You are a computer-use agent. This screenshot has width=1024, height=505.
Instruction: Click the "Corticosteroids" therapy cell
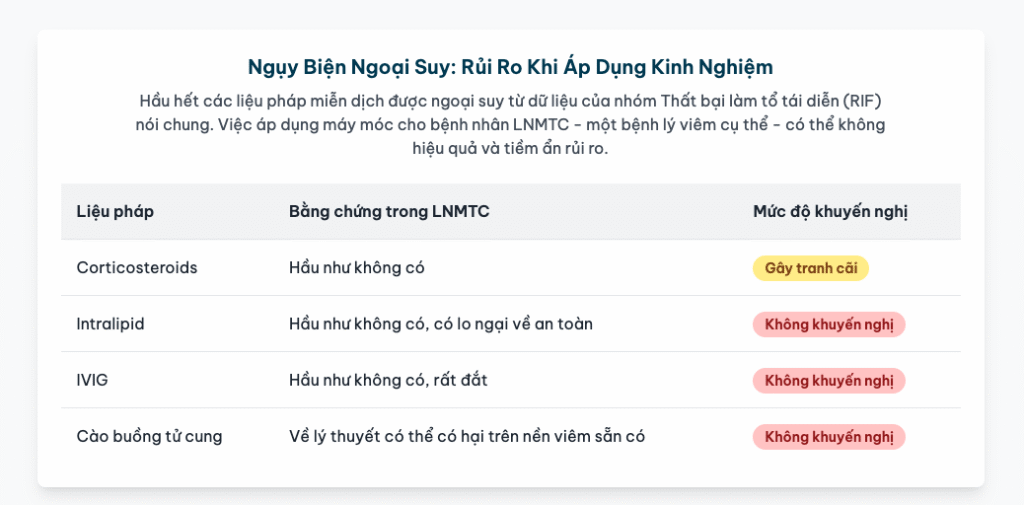137,268
